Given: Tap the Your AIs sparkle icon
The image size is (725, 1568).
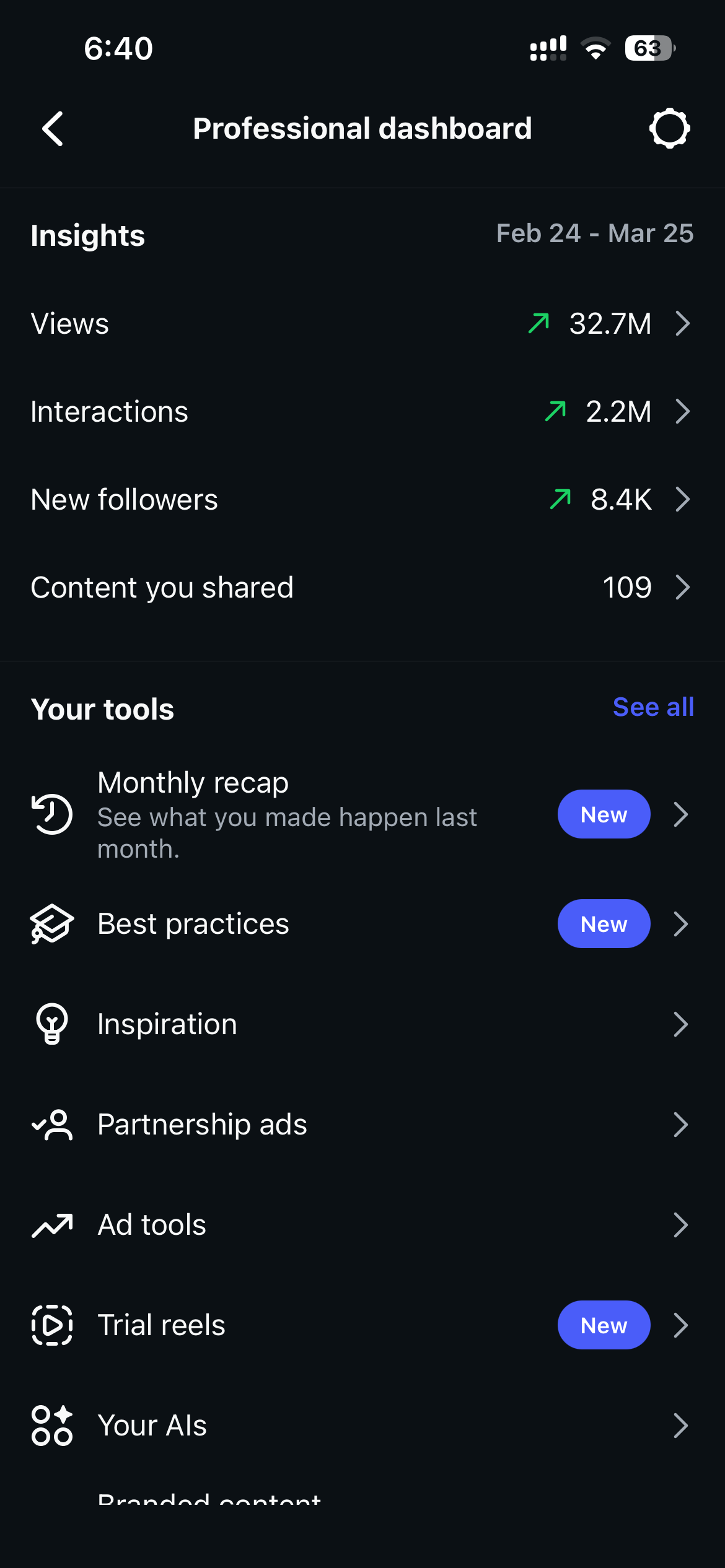Looking at the screenshot, I should (x=52, y=1426).
